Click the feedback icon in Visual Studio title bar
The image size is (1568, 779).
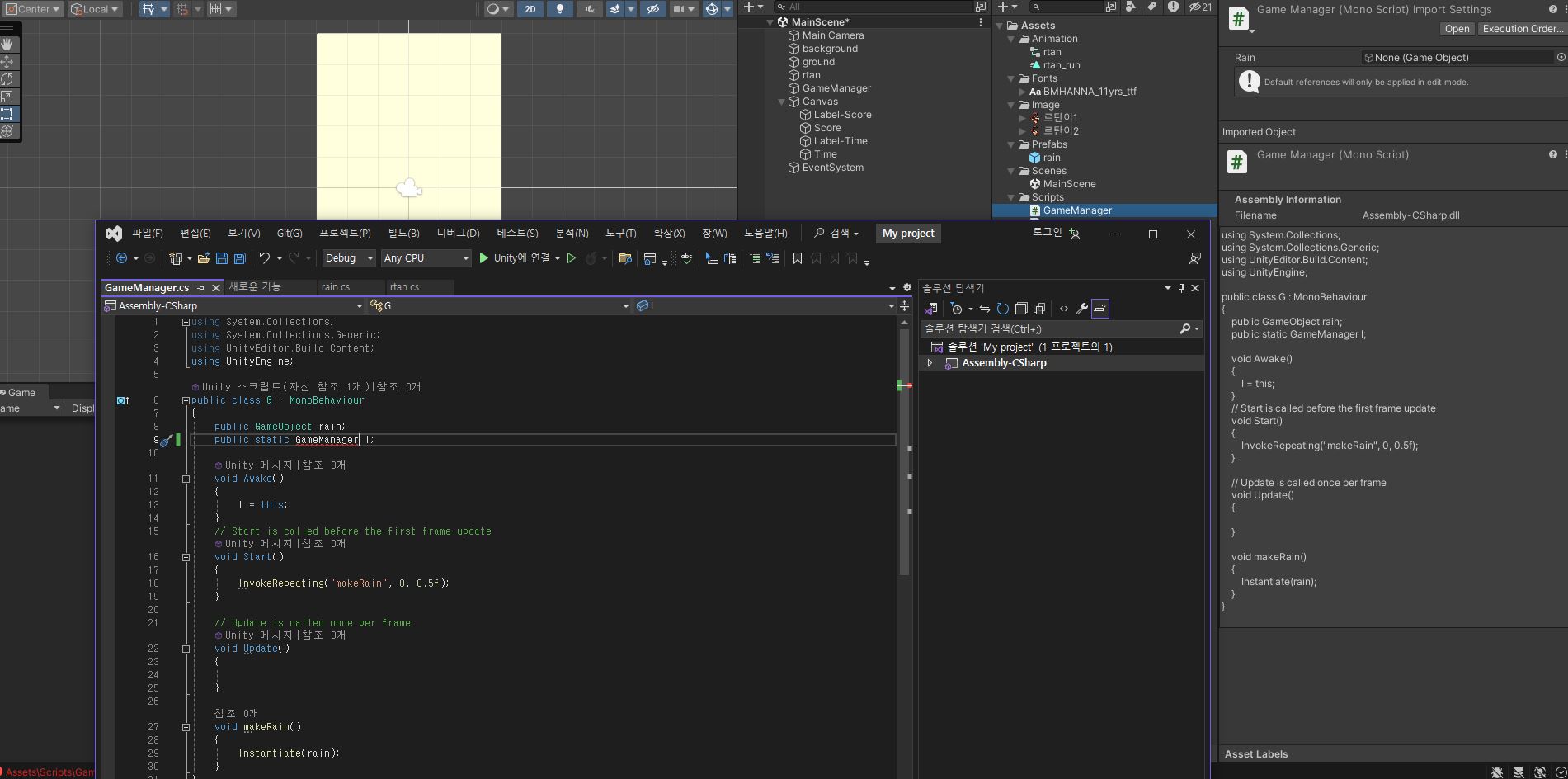[x=1194, y=258]
